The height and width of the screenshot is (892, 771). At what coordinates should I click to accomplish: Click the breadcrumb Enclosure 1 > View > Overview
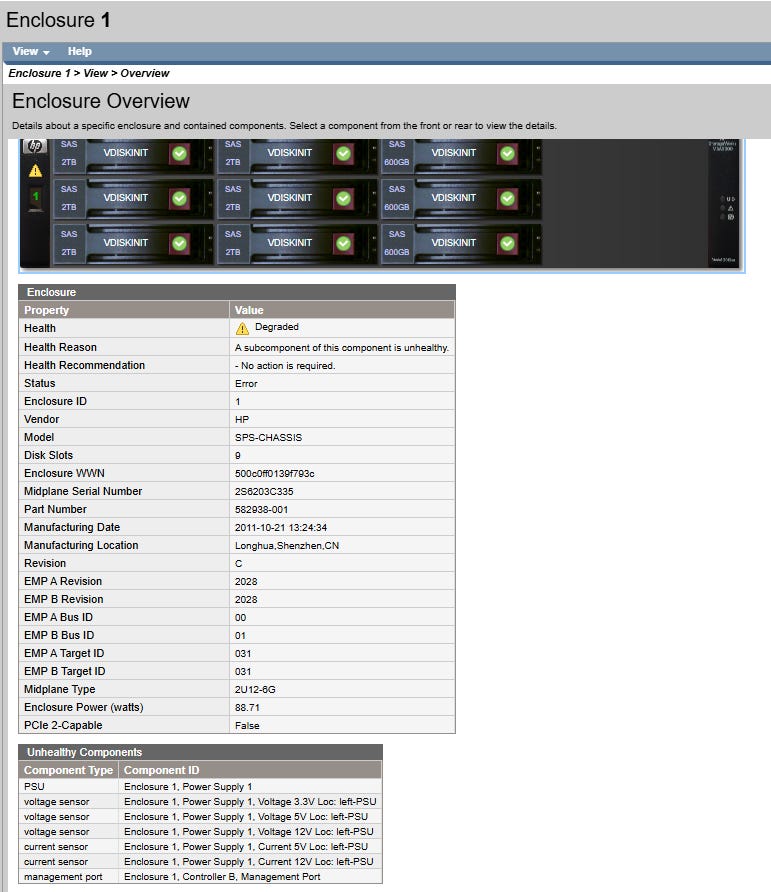pos(89,73)
